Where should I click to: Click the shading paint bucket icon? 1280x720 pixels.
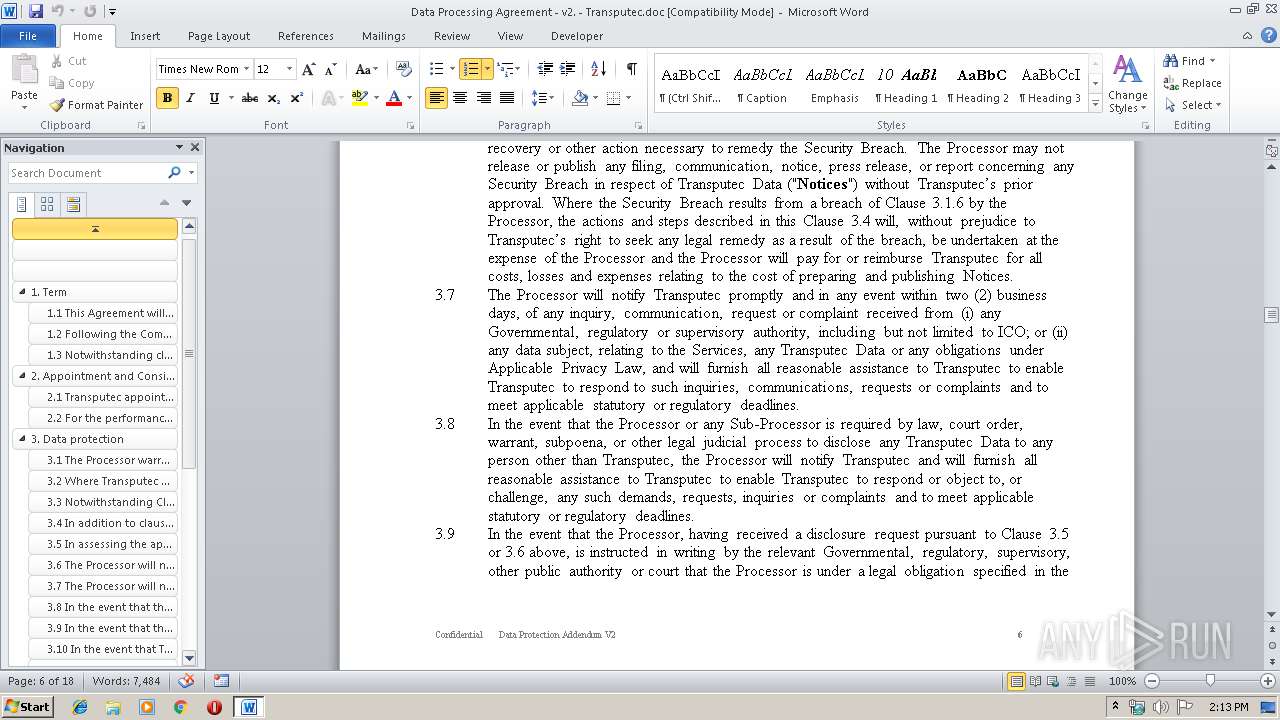tap(580, 98)
